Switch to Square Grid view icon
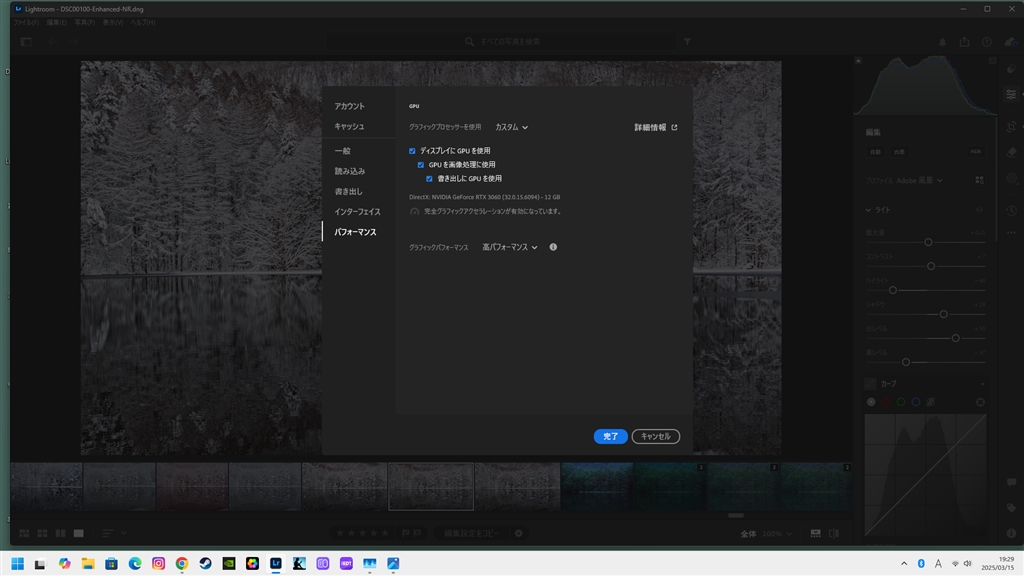The width and height of the screenshot is (1024, 576). 42,534
